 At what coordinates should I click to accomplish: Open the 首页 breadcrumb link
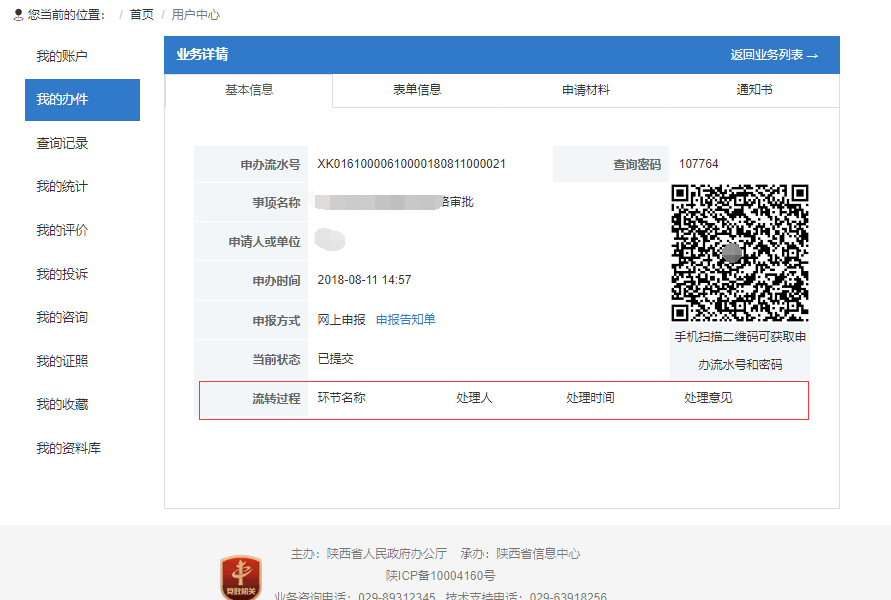tap(142, 15)
